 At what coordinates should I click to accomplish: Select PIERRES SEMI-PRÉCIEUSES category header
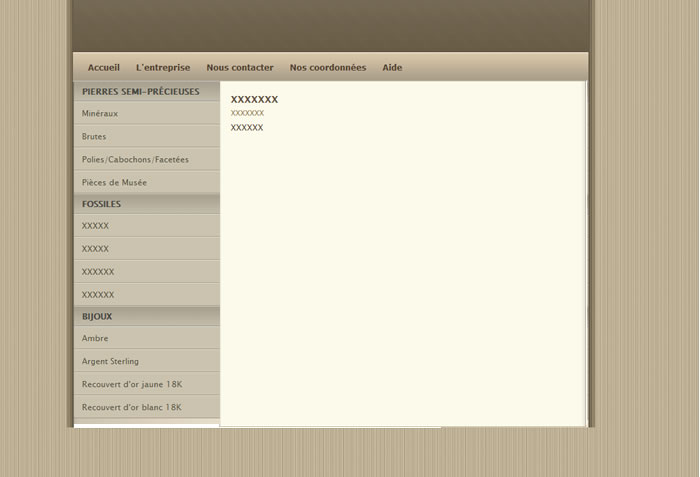(x=147, y=92)
